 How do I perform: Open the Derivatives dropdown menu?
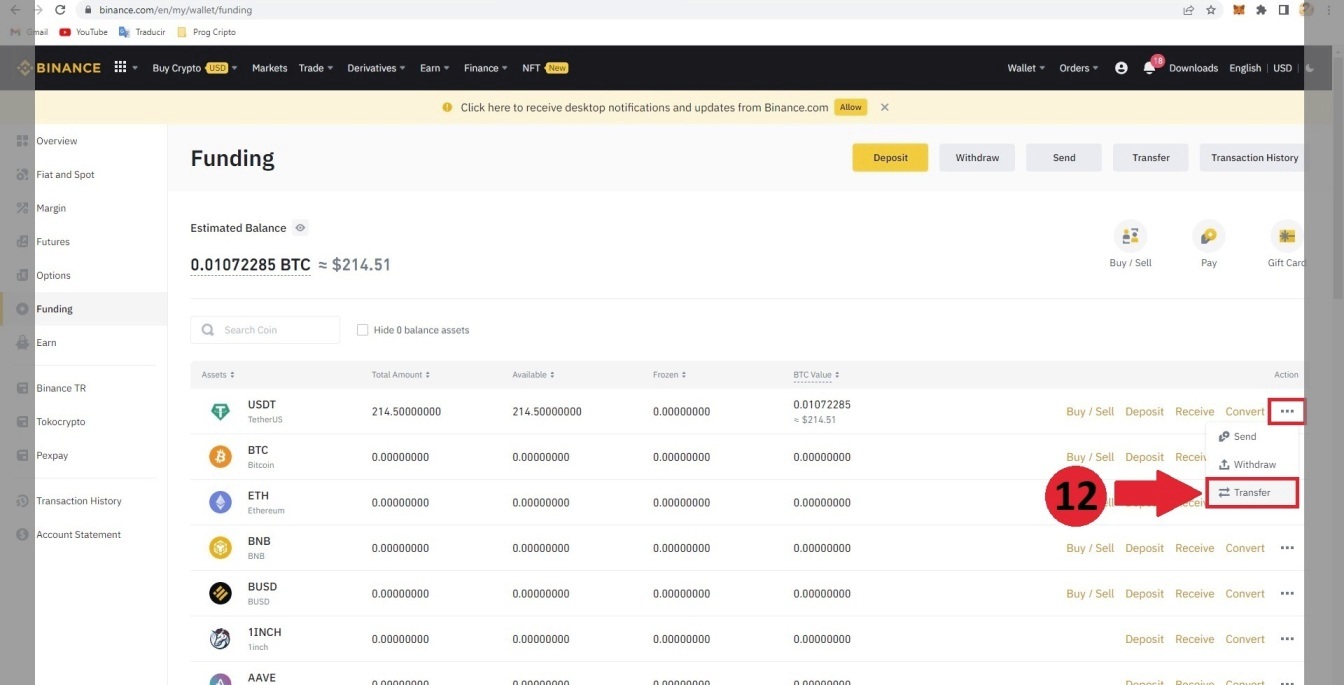[376, 68]
